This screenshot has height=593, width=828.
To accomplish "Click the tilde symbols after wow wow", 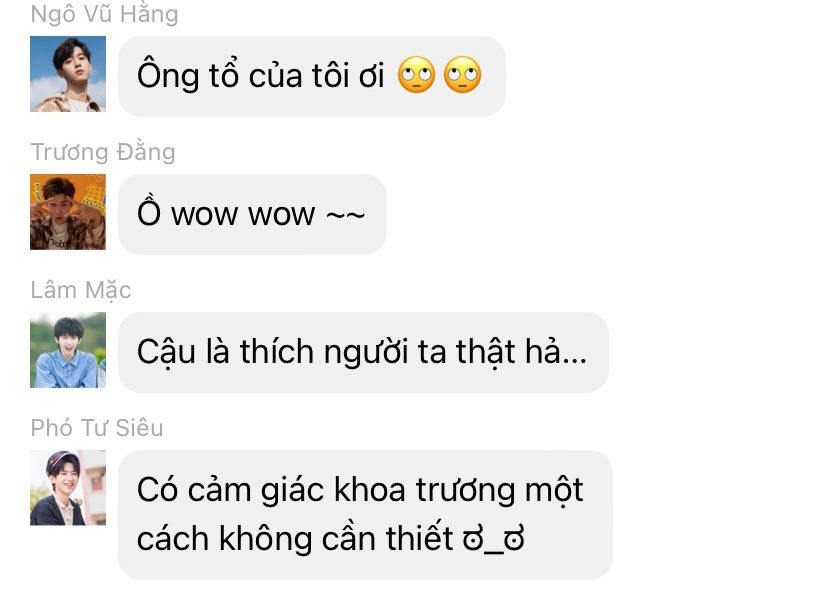I will [345, 215].
